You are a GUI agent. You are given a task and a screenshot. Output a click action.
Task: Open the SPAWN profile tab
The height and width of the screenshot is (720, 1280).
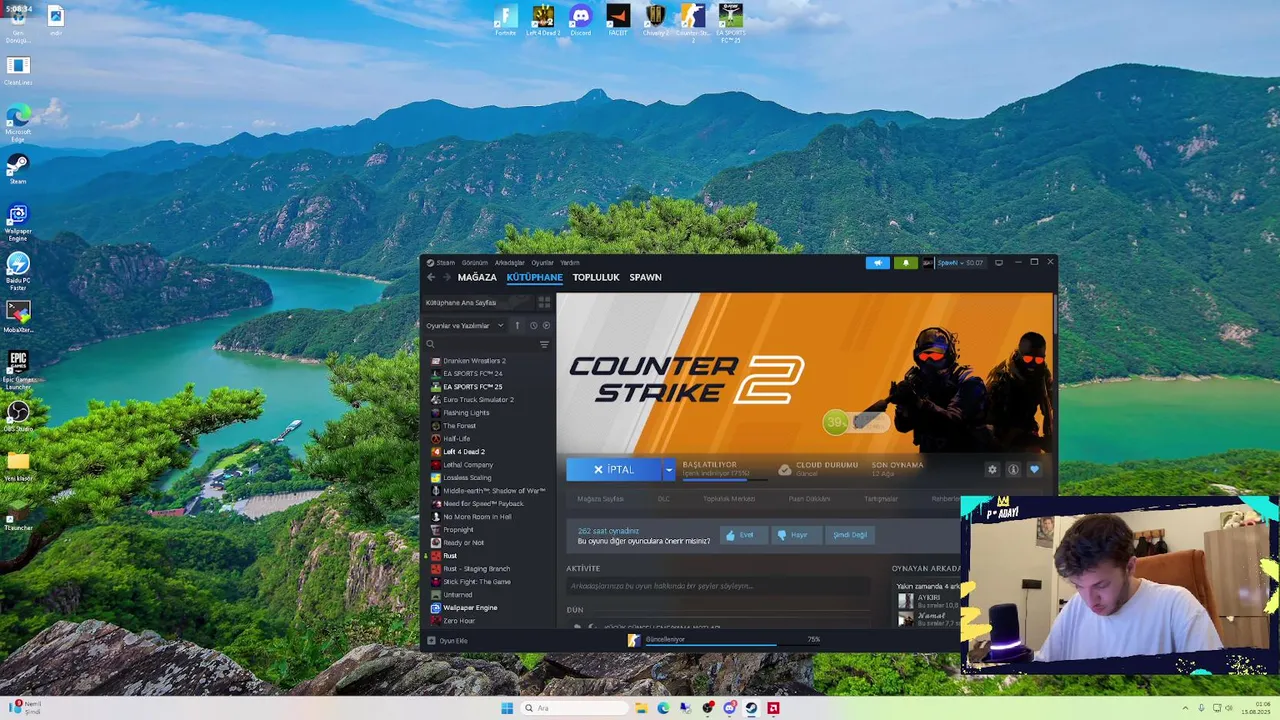click(x=645, y=277)
